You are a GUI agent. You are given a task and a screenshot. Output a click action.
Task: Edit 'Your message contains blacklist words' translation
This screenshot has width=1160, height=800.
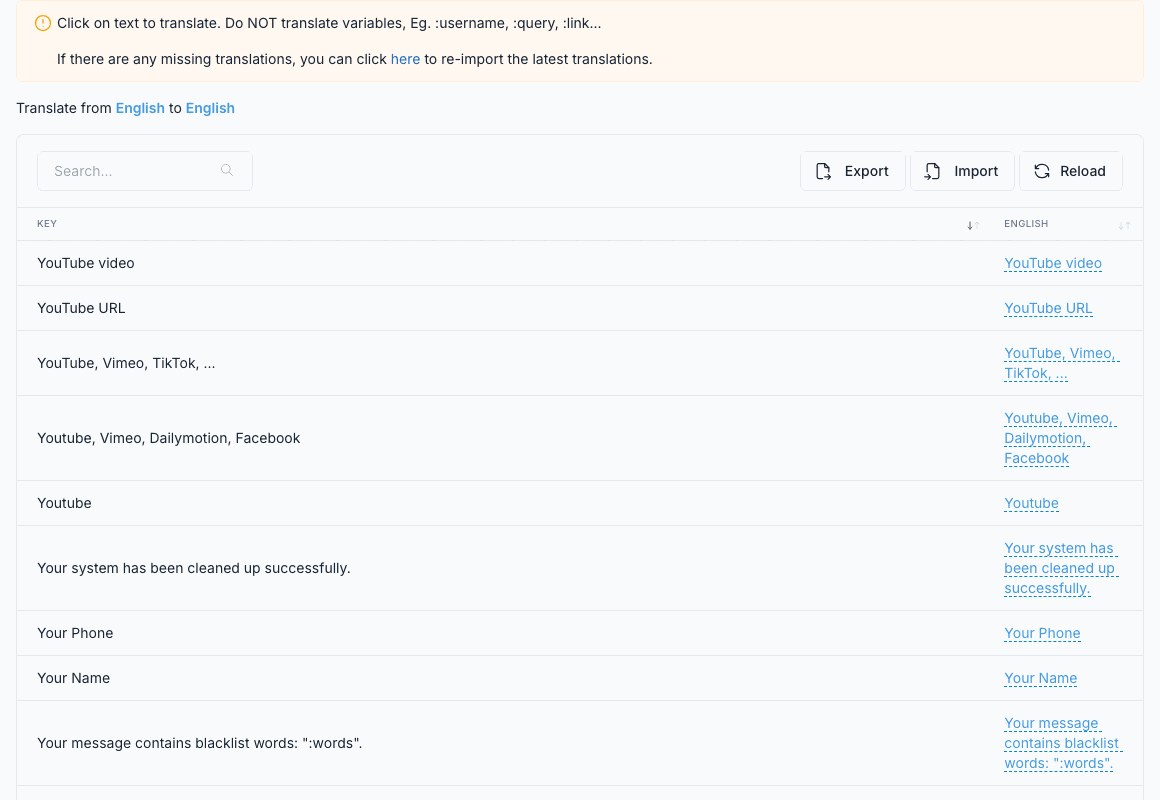1062,743
